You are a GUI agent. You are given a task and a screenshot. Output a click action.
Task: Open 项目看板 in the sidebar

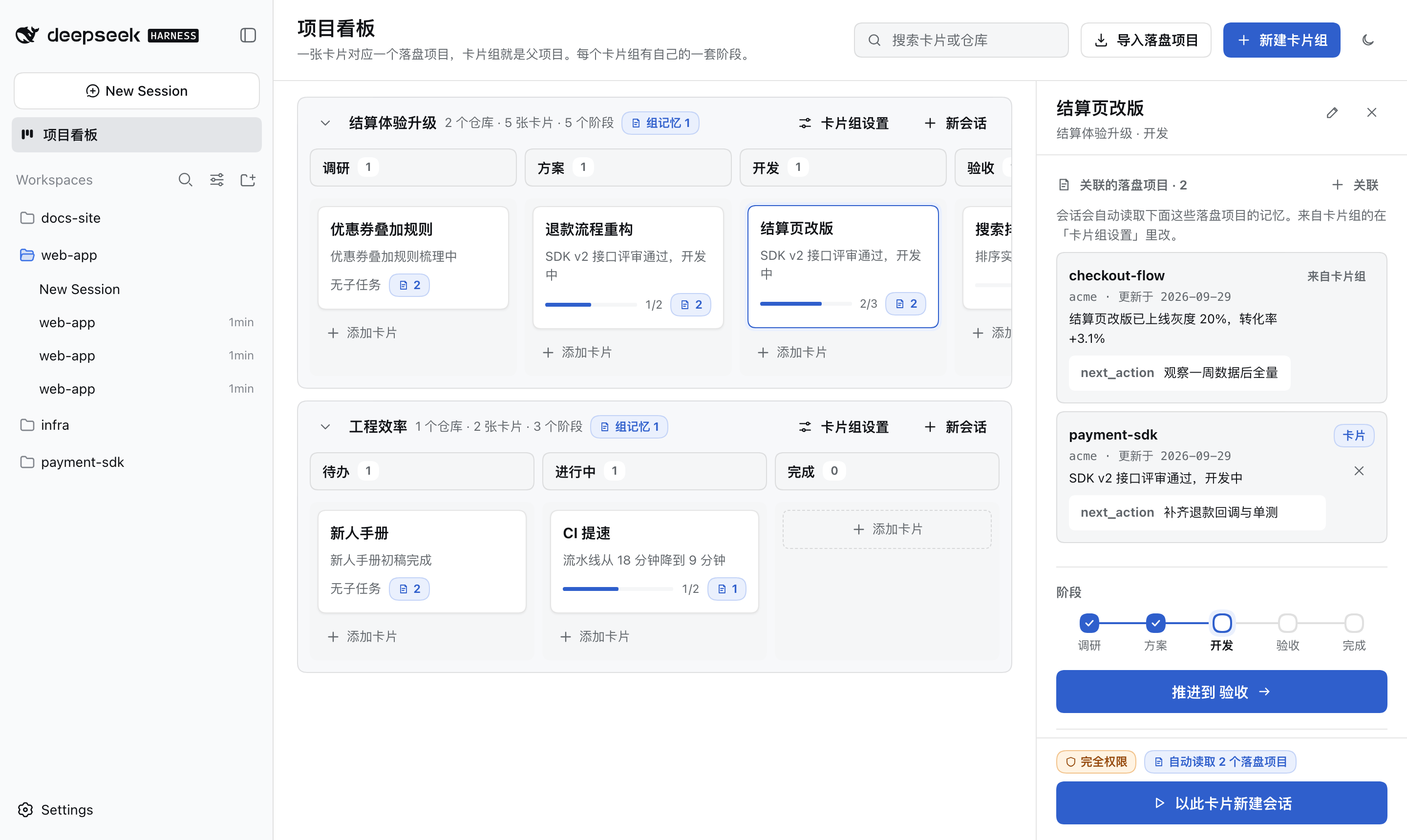pyautogui.click(x=137, y=135)
